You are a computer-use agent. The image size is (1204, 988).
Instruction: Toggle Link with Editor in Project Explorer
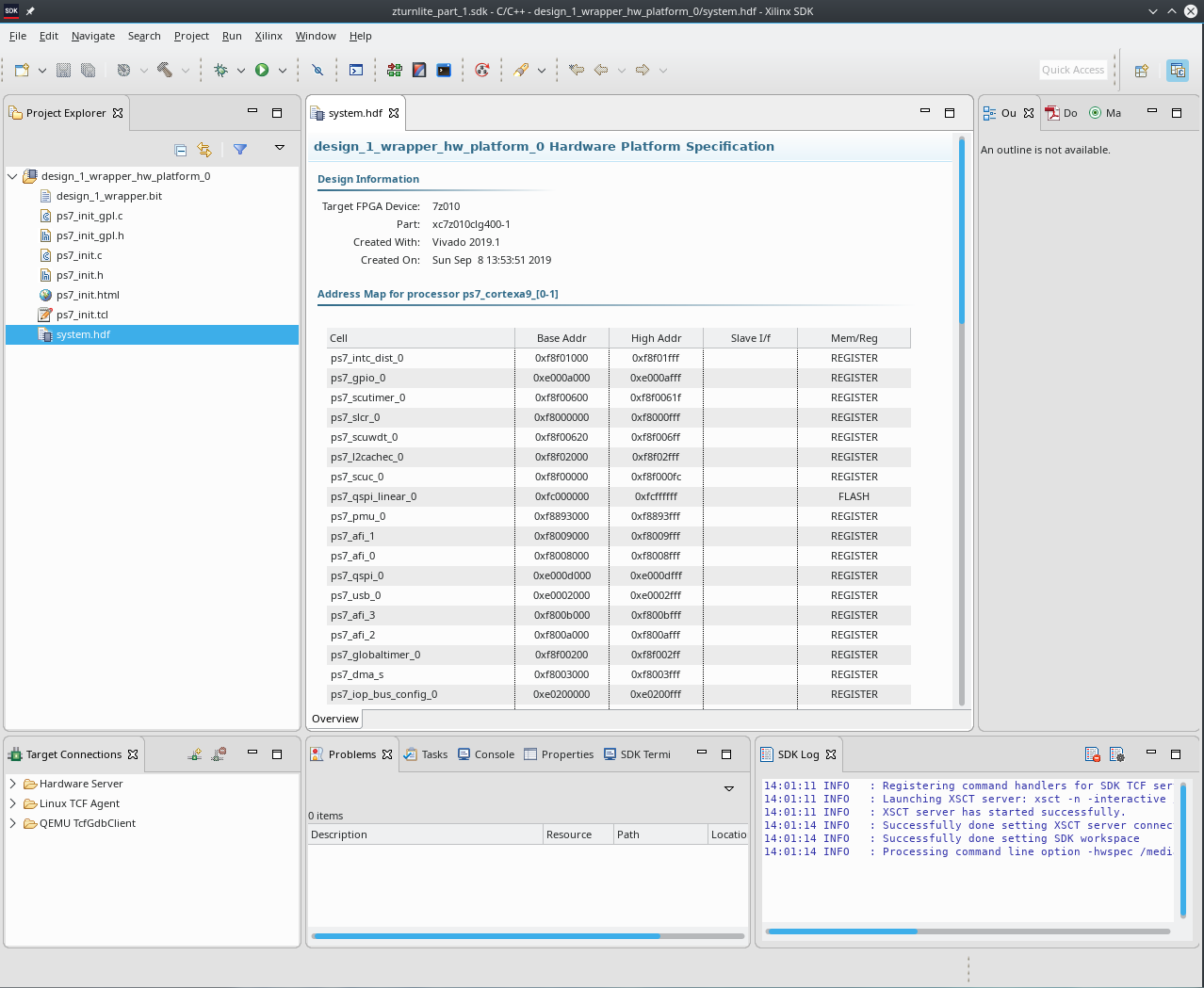(x=204, y=150)
